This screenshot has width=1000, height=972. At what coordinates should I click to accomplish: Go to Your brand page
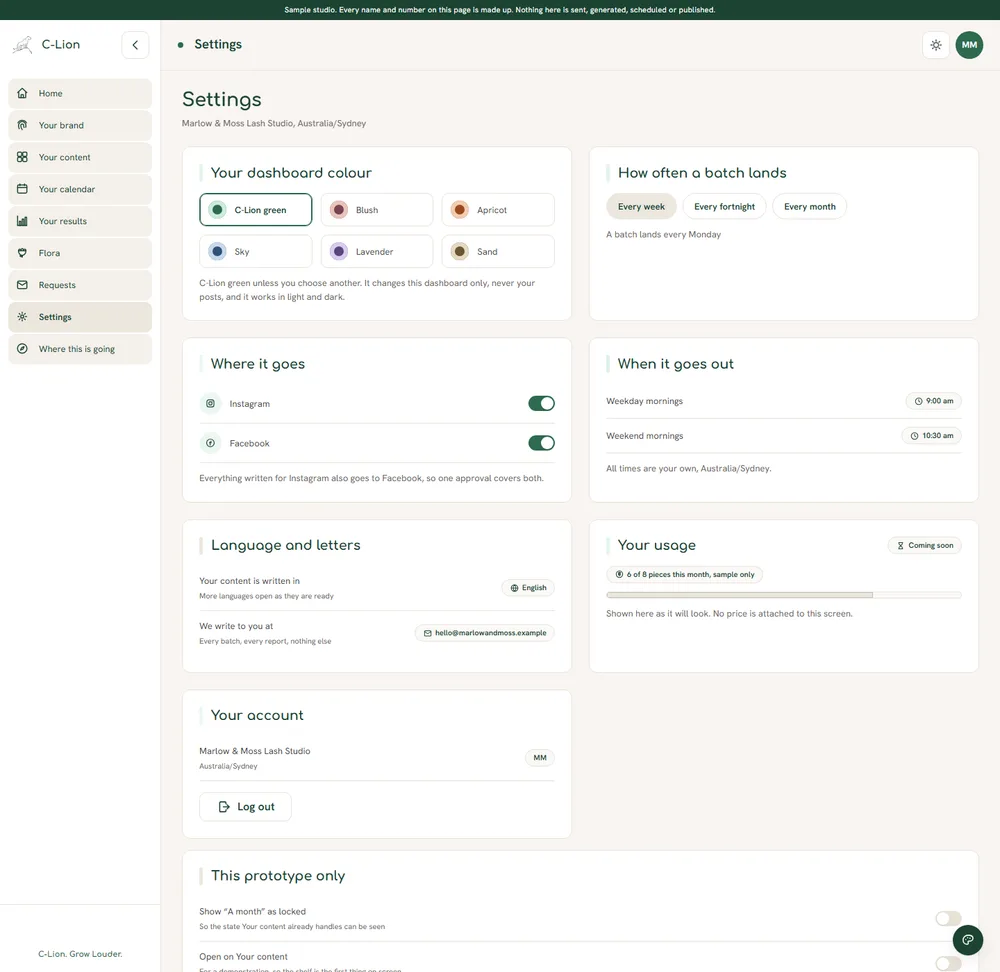80,125
